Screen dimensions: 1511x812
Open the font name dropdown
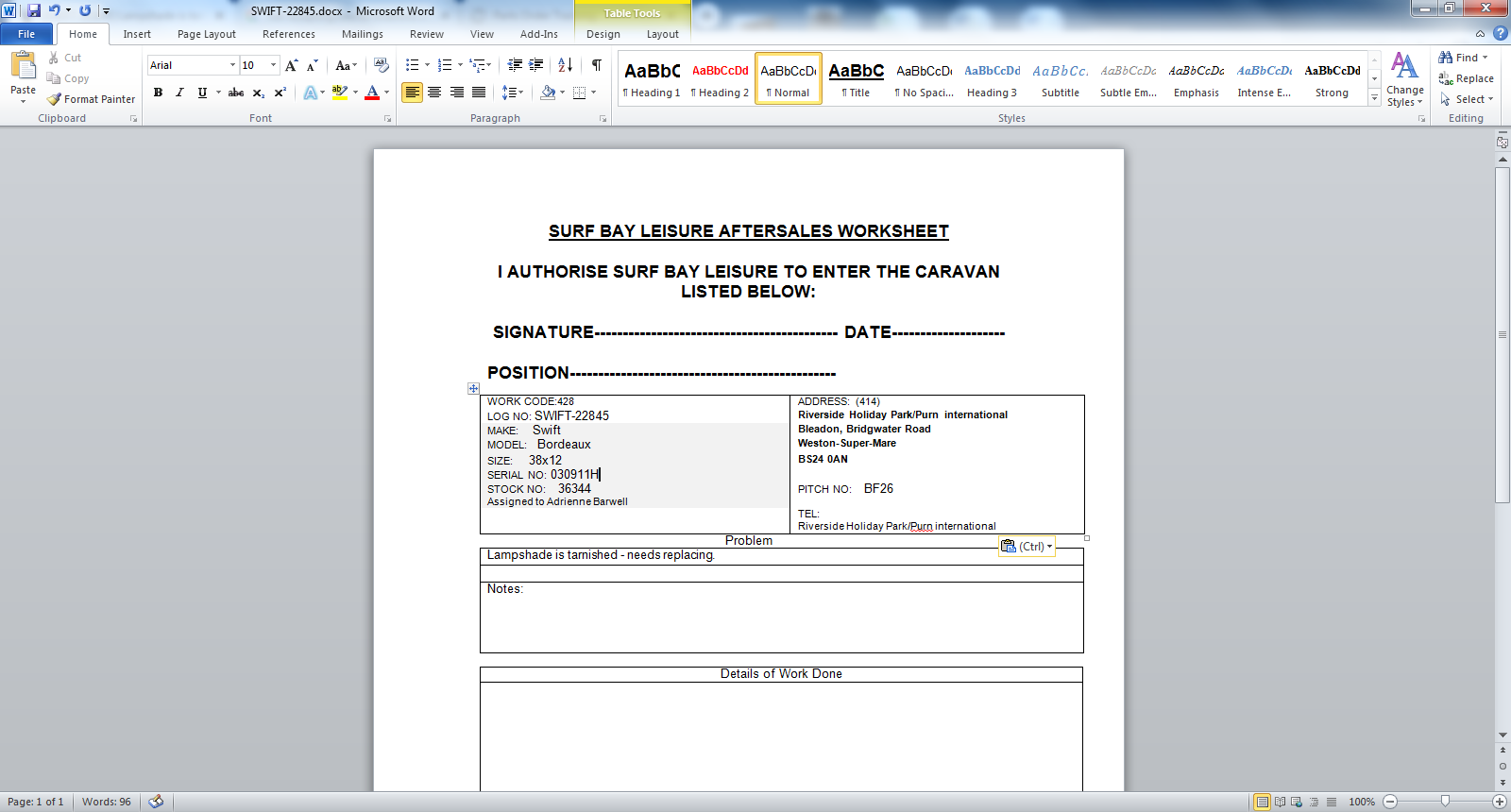pos(232,65)
